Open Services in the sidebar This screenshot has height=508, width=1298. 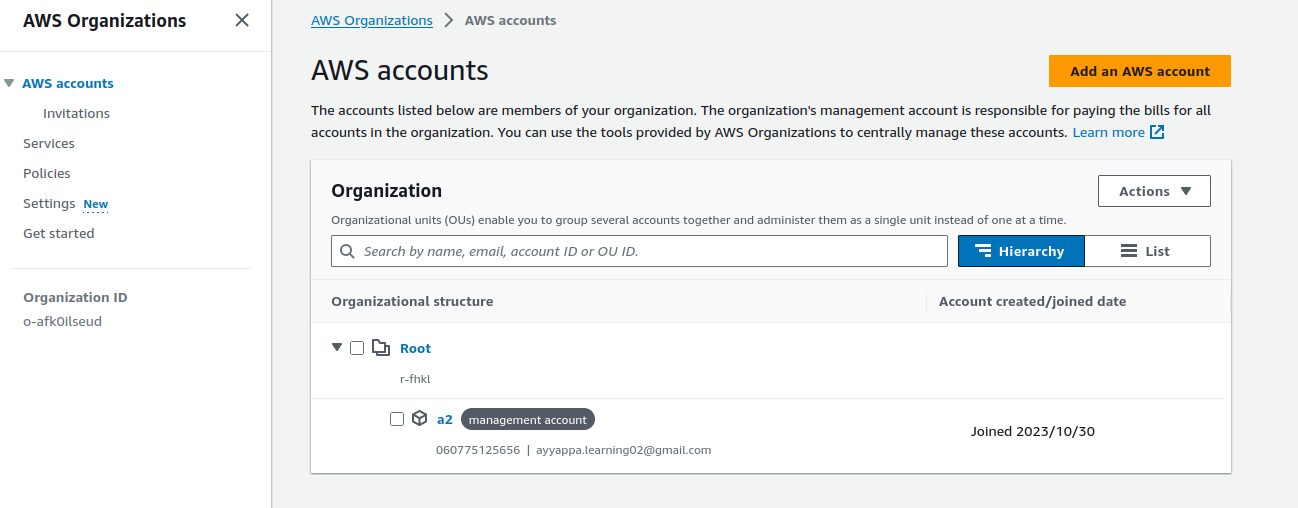(49, 144)
